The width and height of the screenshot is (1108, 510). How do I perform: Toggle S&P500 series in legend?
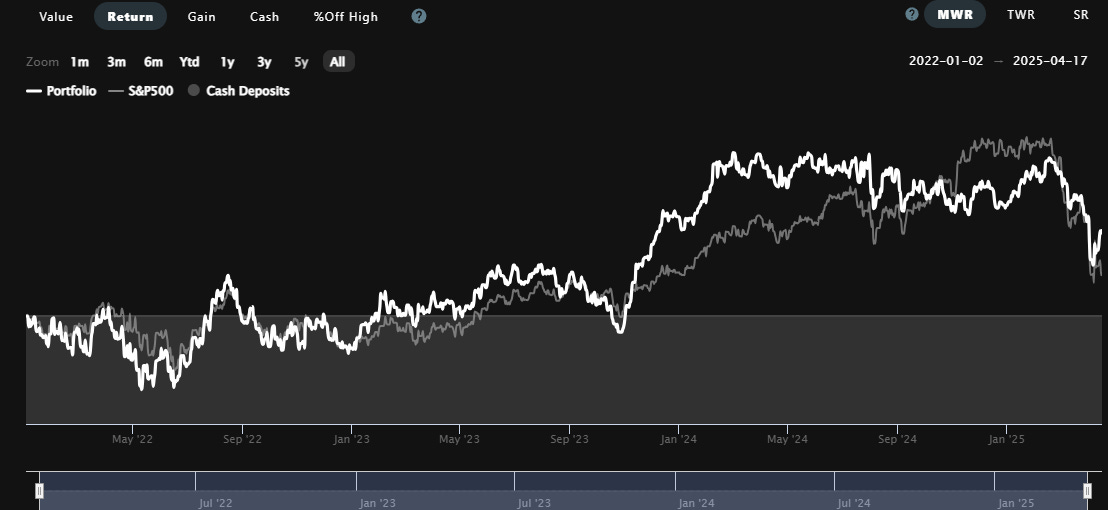(x=141, y=90)
